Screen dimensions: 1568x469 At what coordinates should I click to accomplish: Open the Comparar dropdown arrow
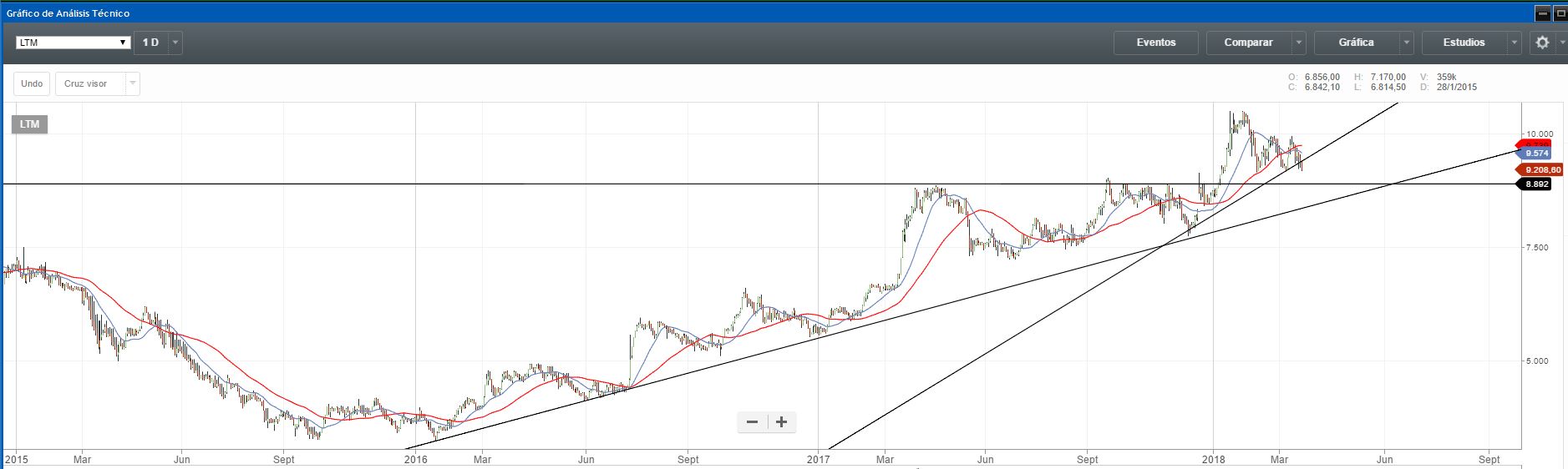coord(1299,43)
